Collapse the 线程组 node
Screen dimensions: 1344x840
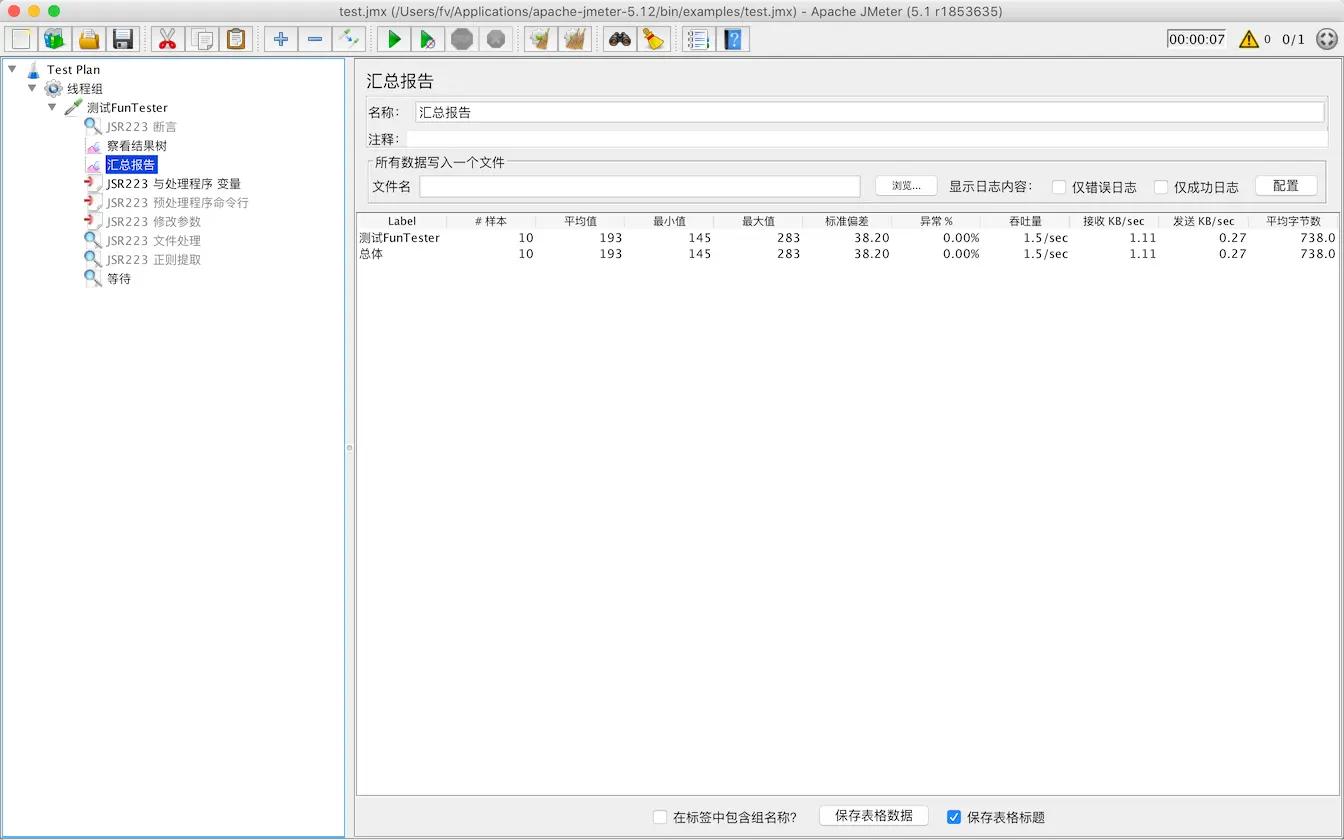click(x=32, y=88)
